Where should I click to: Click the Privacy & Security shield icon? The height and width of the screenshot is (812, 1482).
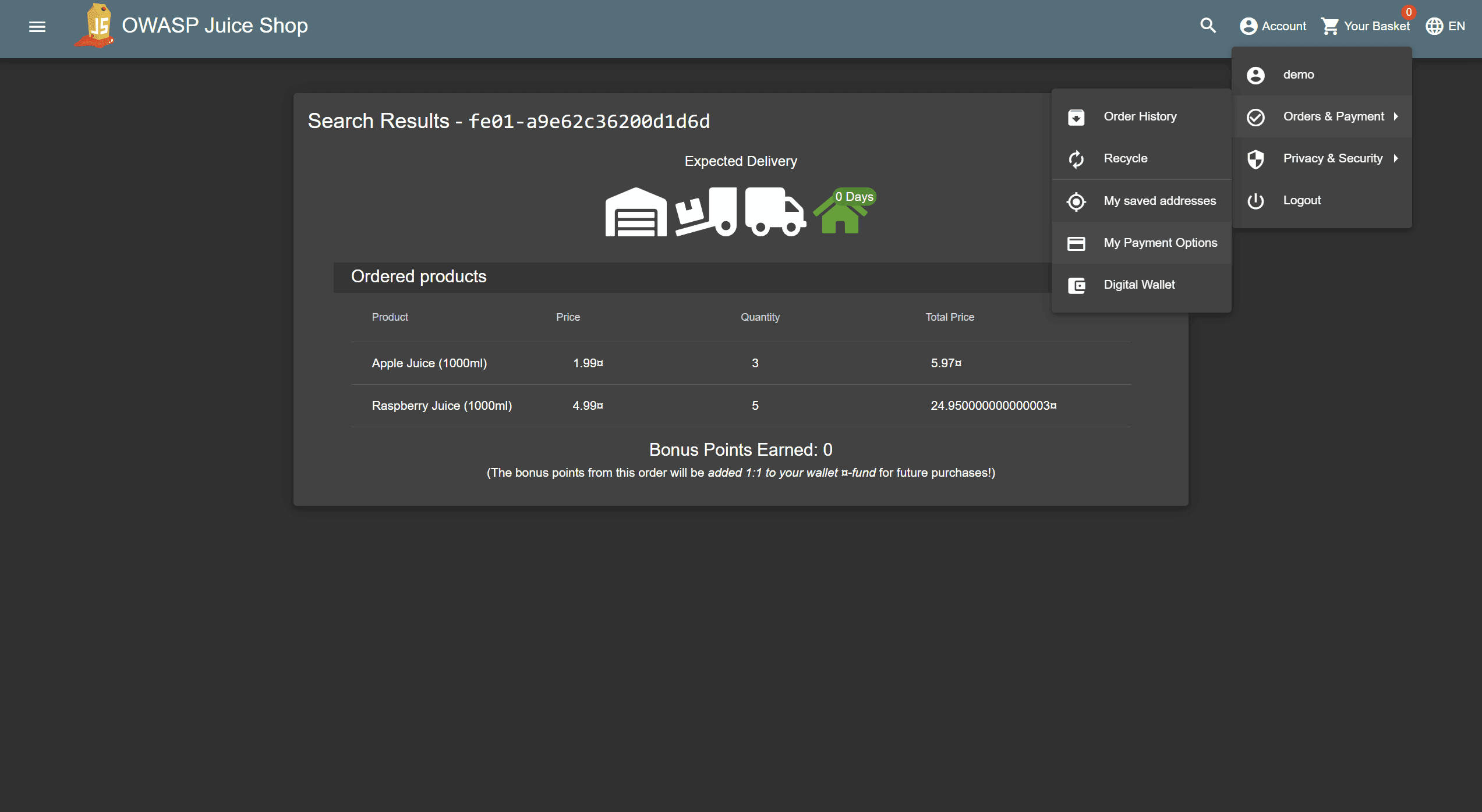point(1255,159)
